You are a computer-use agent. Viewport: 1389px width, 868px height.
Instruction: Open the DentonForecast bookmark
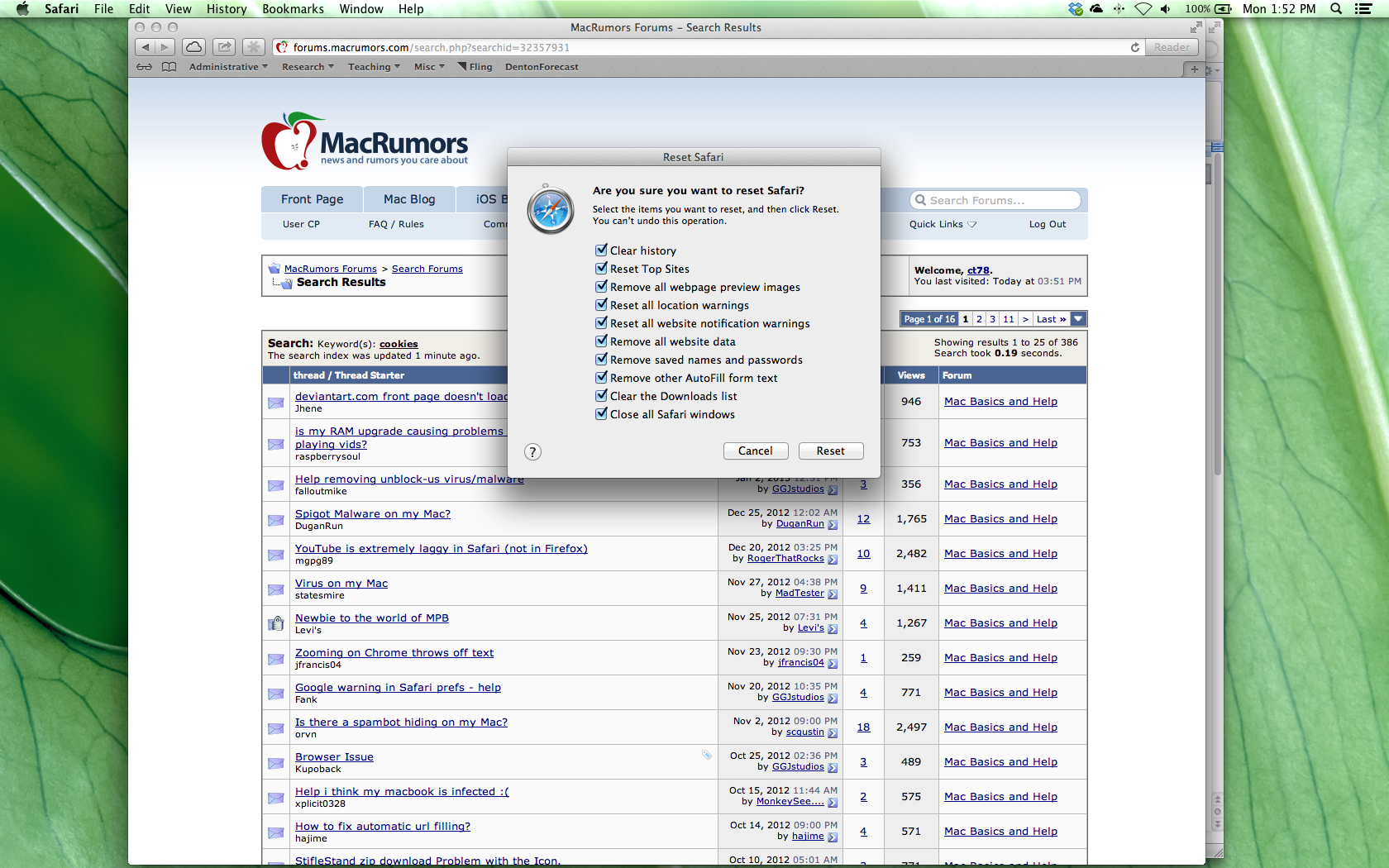pos(542,67)
